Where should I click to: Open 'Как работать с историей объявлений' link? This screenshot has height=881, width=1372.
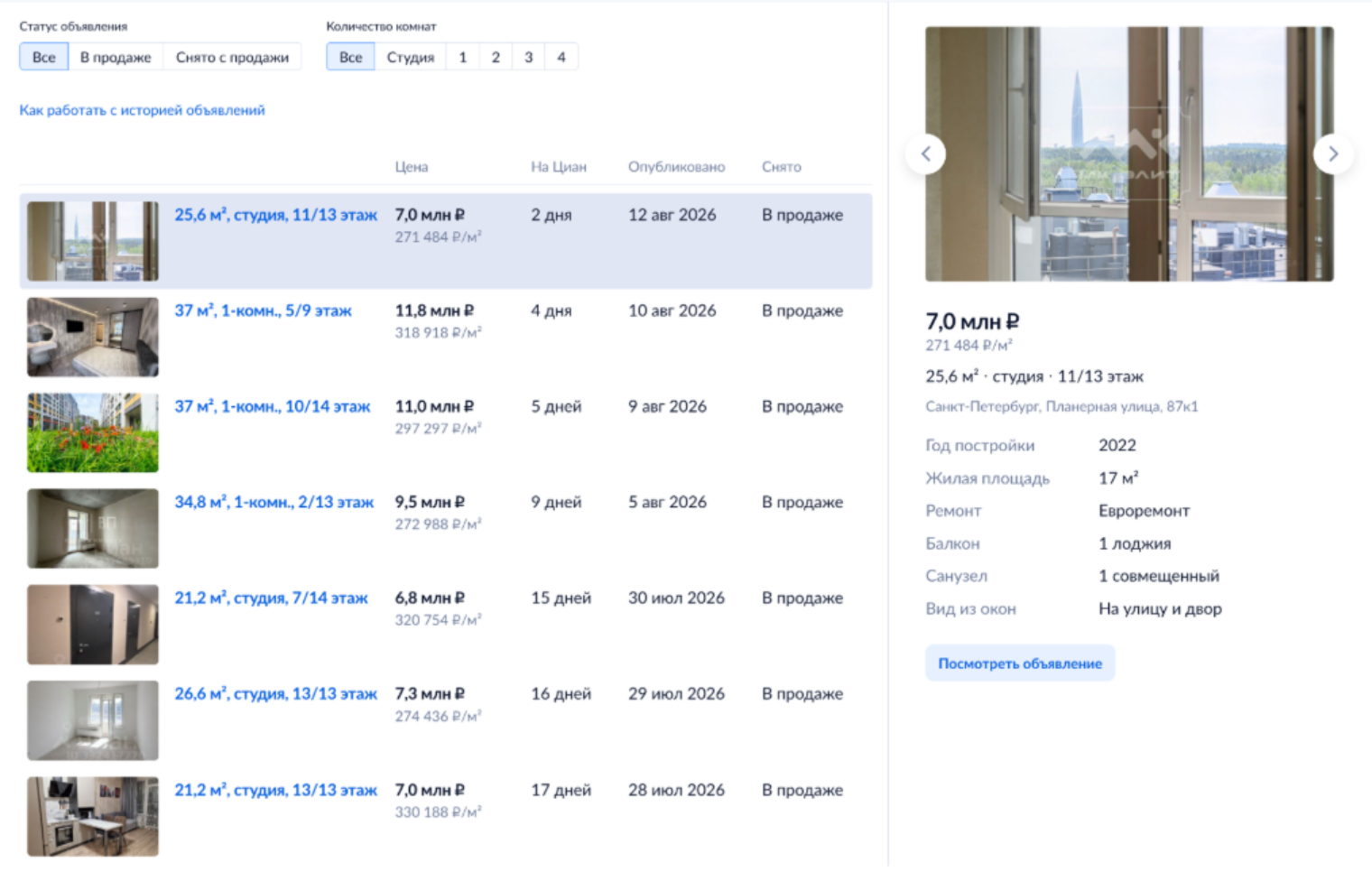point(143,110)
